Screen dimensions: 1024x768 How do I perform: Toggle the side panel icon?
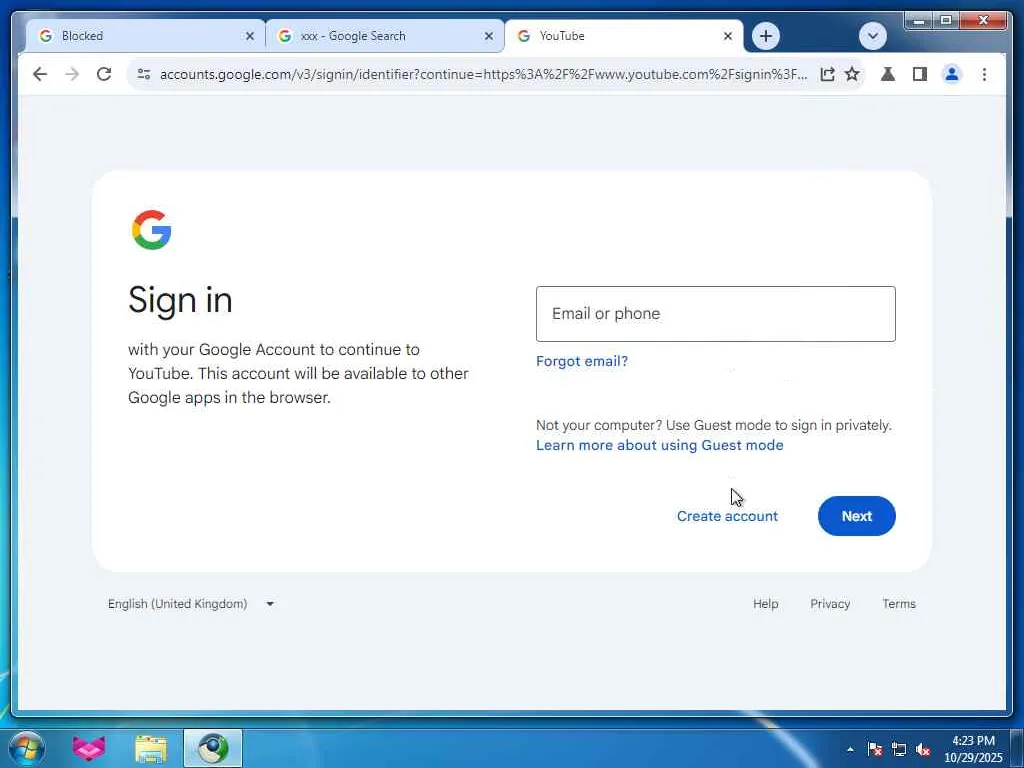pos(920,74)
